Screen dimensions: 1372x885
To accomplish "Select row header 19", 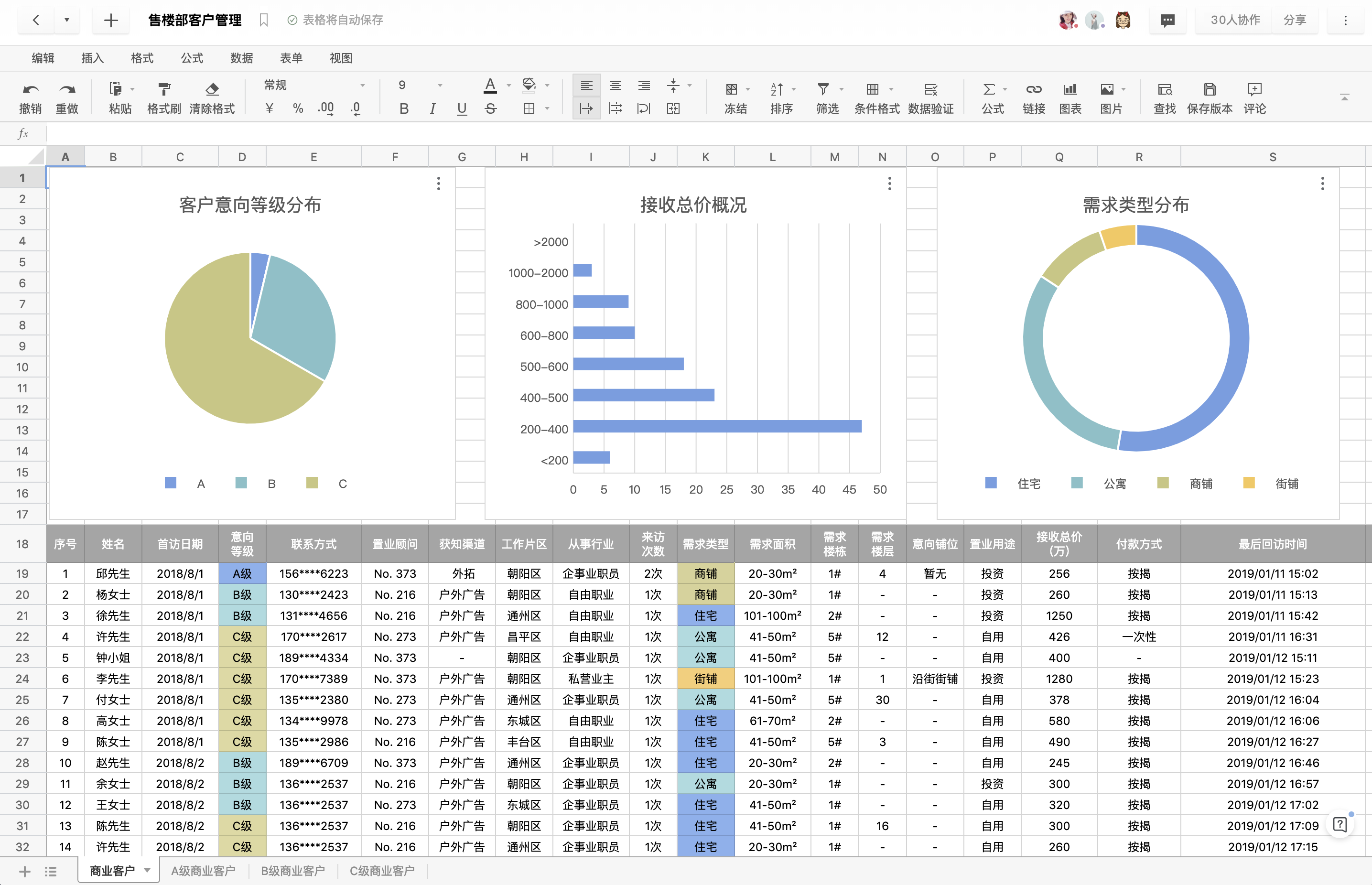I will click(22, 573).
